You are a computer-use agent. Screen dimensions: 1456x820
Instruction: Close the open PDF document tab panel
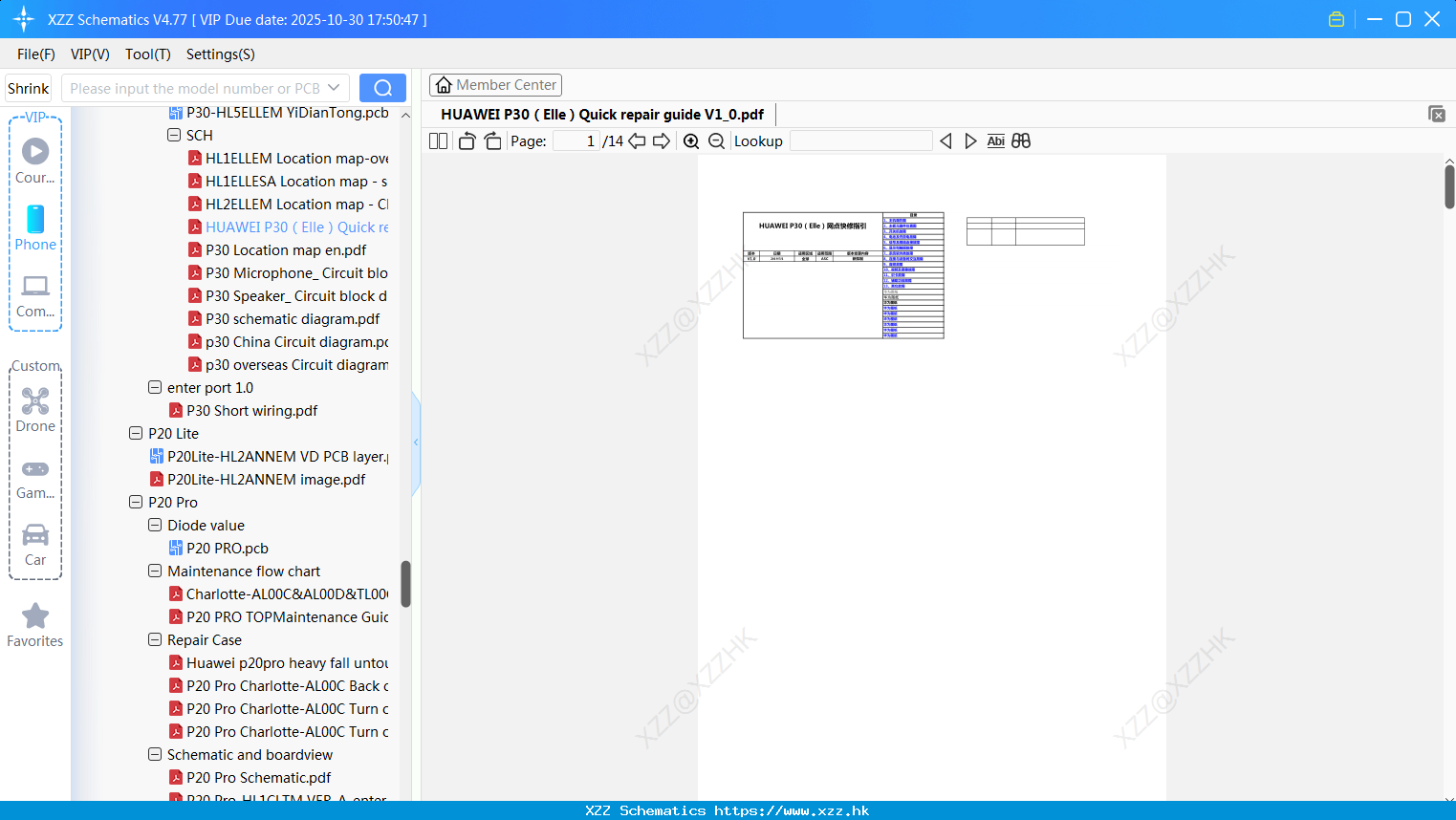click(x=1437, y=114)
